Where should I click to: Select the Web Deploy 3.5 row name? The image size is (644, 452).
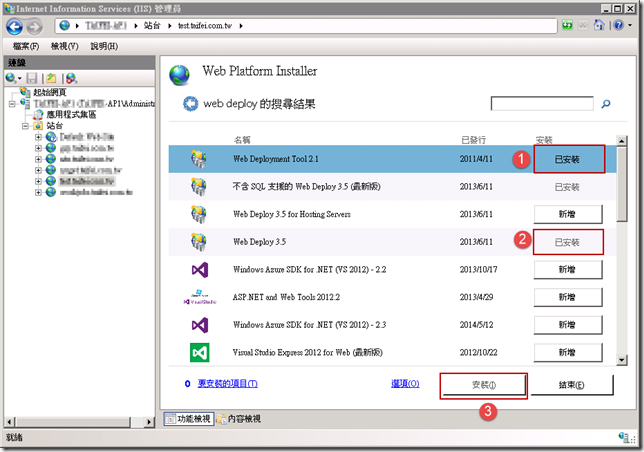(260, 242)
